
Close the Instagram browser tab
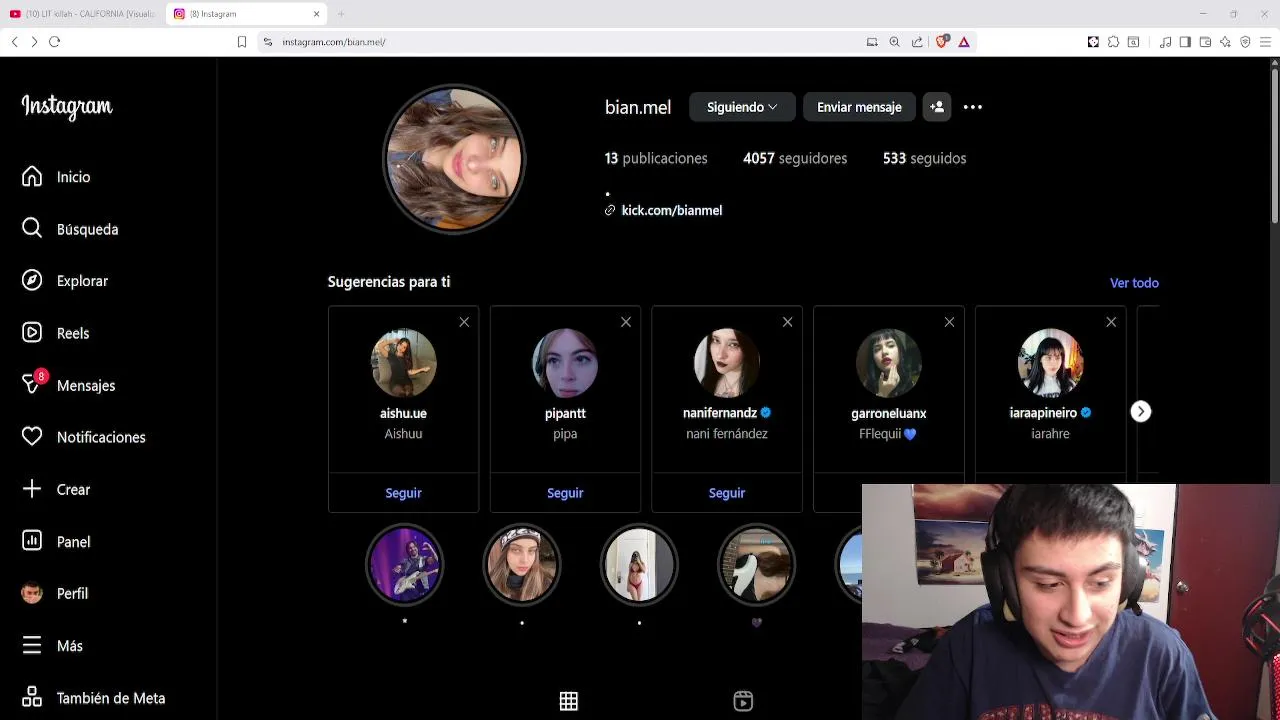point(317,14)
